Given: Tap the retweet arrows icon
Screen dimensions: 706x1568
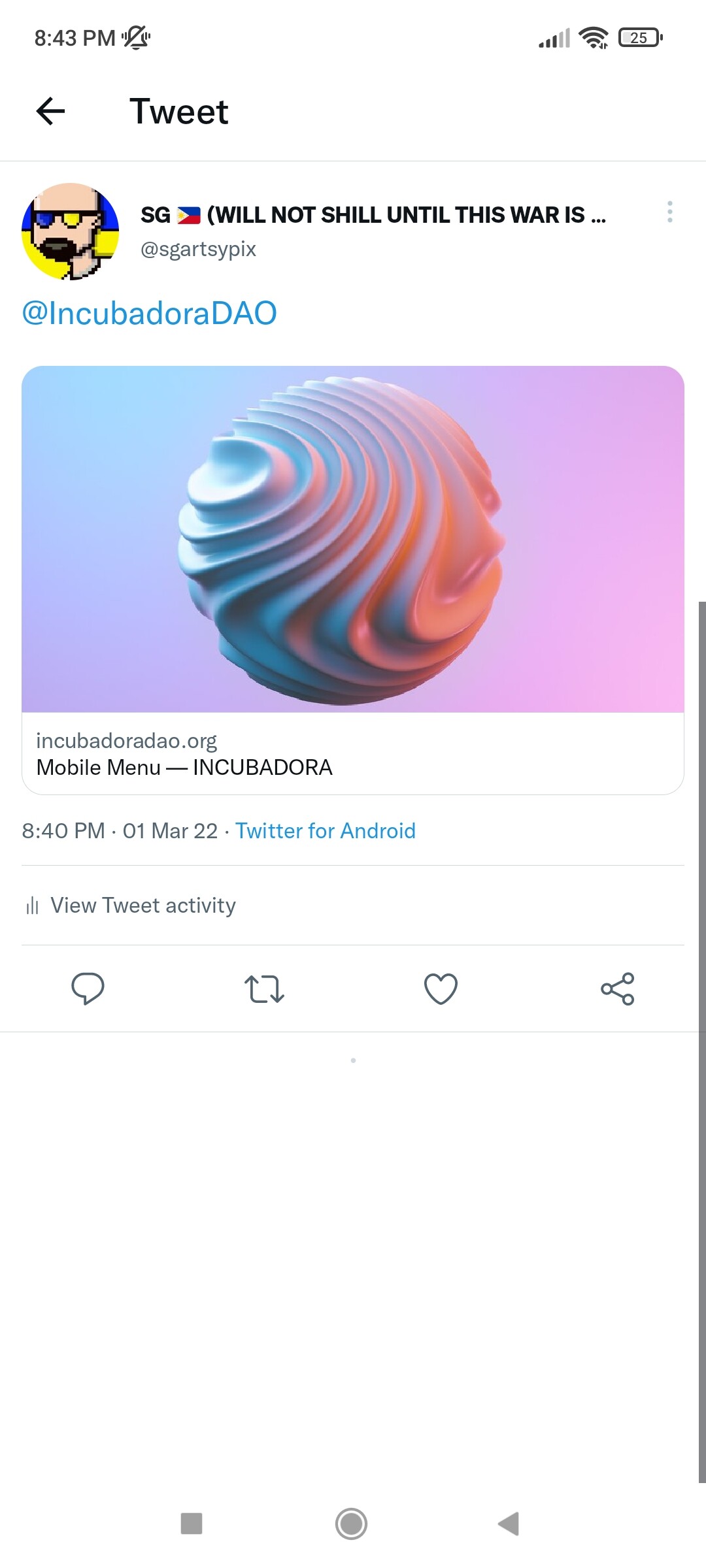Looking at the screenshot, I should click(x=264, y=988).
